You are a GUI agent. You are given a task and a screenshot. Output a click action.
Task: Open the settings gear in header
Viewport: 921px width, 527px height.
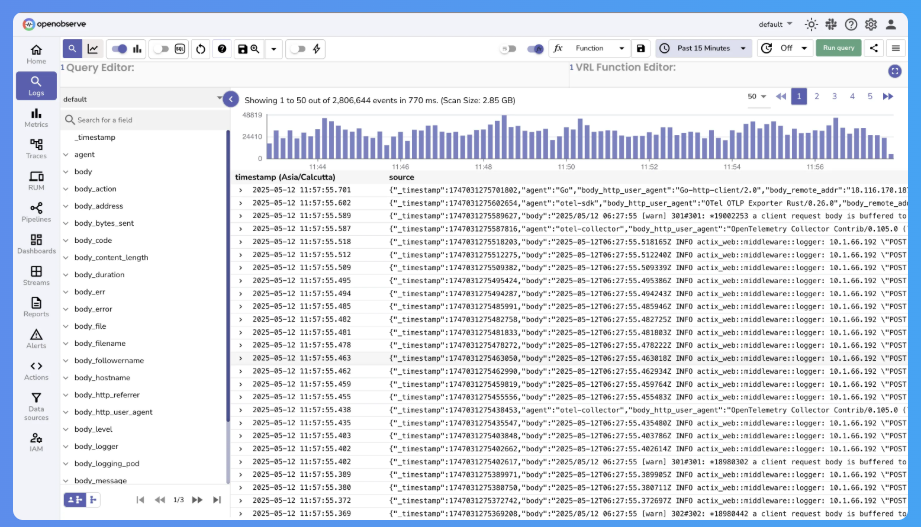pos(871,24)
